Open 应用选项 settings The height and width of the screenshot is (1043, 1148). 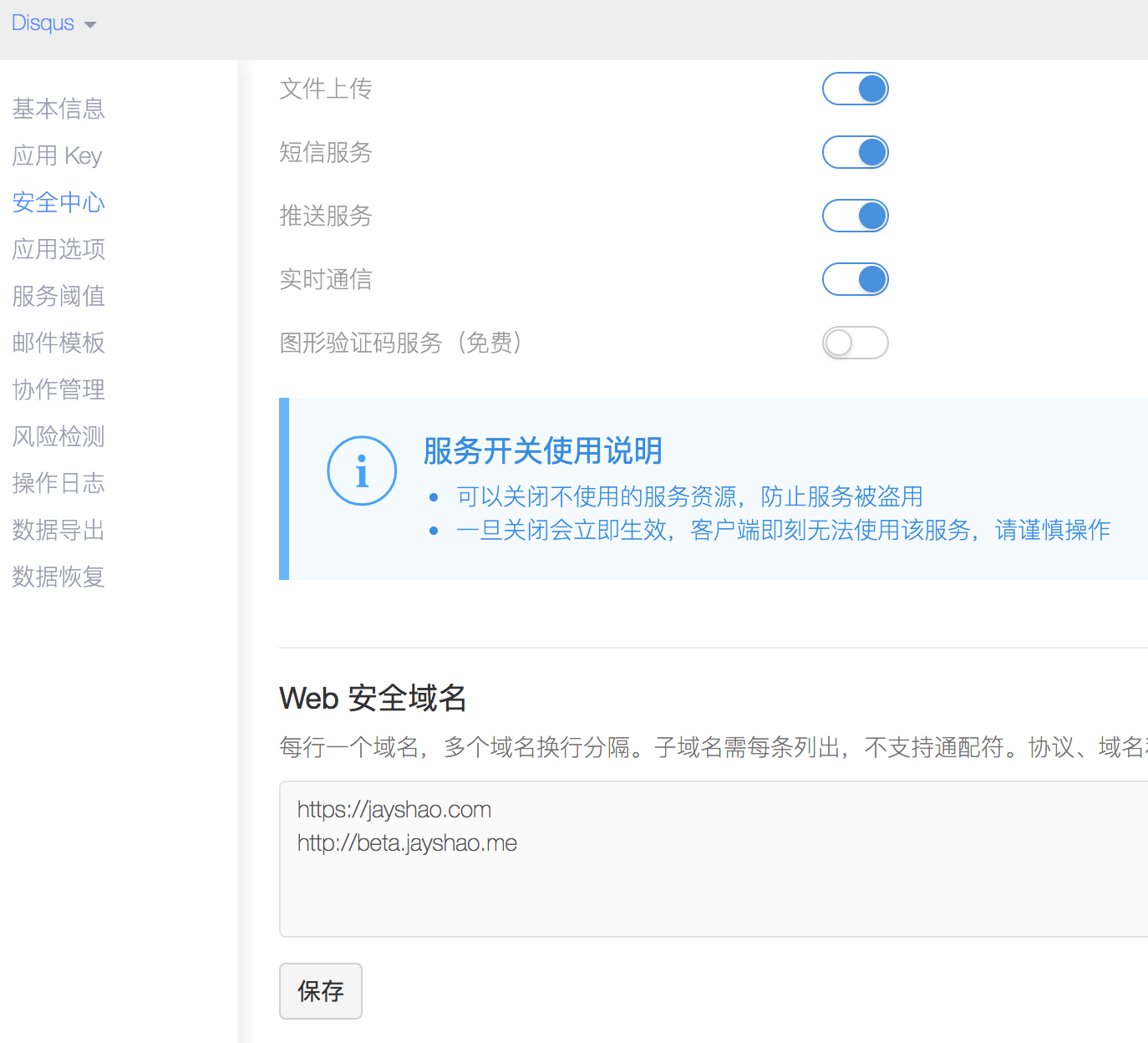pyautogui.click(x=58, y=249)
